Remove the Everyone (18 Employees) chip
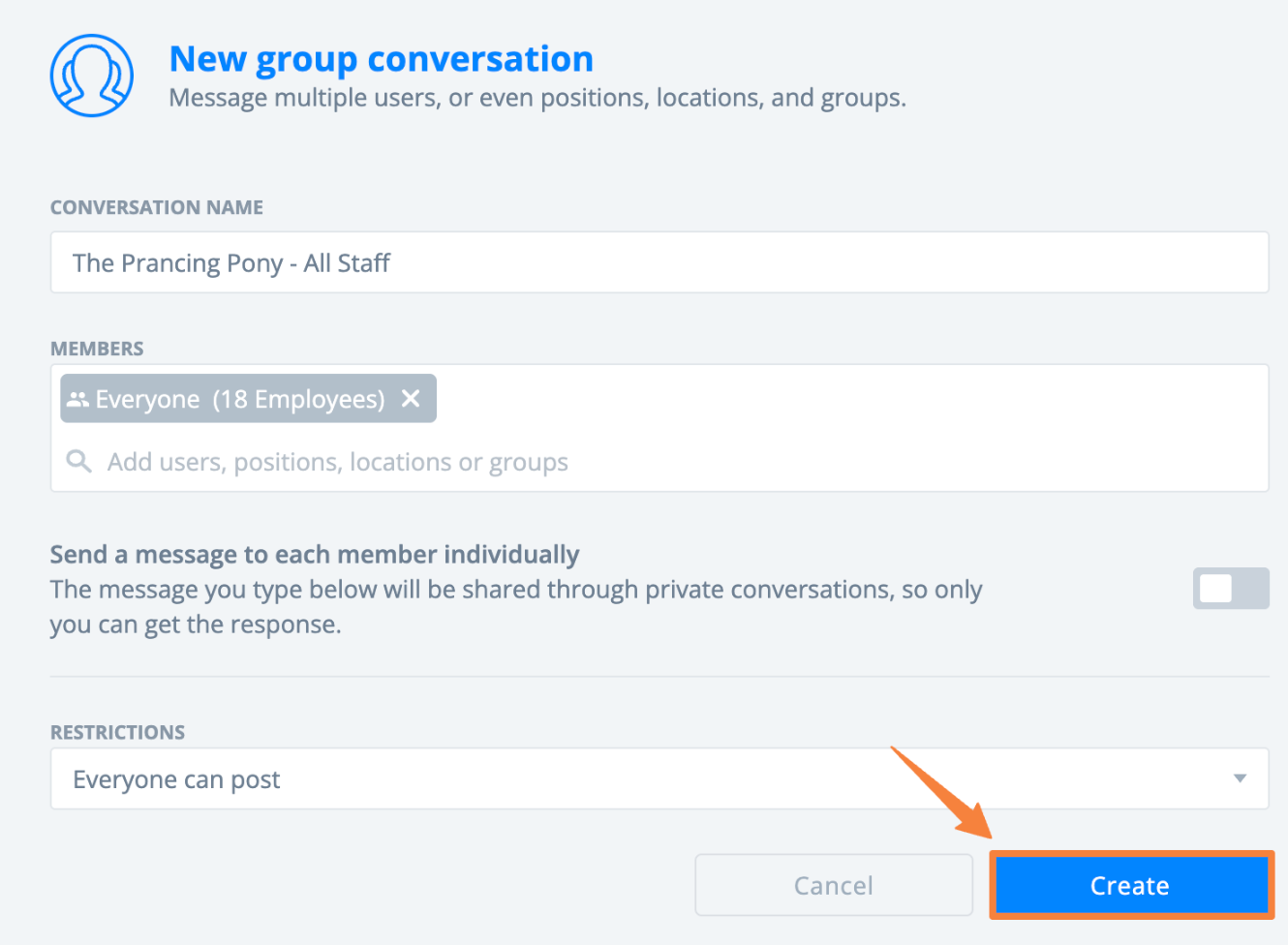The height and width of the screenshot is (945, 1288). click(x=411, y=399)
